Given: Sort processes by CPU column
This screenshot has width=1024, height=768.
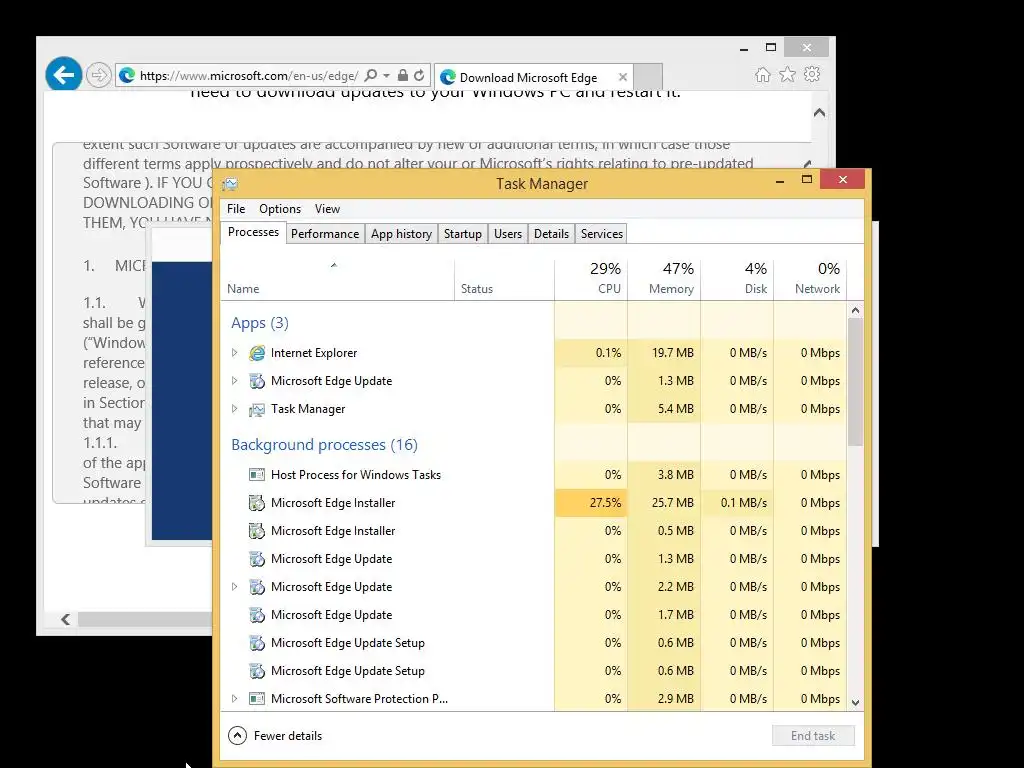Looking at the screenshot, I should [x=591, y=280].
